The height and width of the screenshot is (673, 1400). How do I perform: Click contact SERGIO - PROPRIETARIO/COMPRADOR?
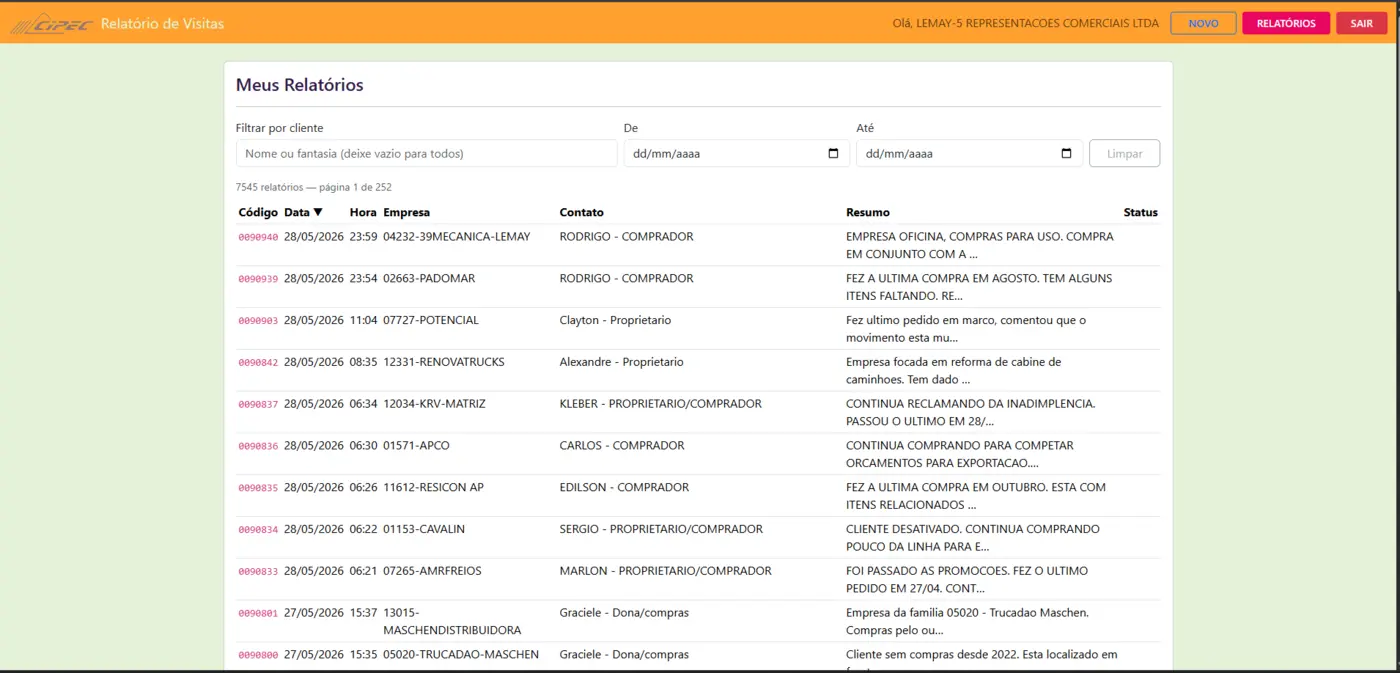point(661,529)
